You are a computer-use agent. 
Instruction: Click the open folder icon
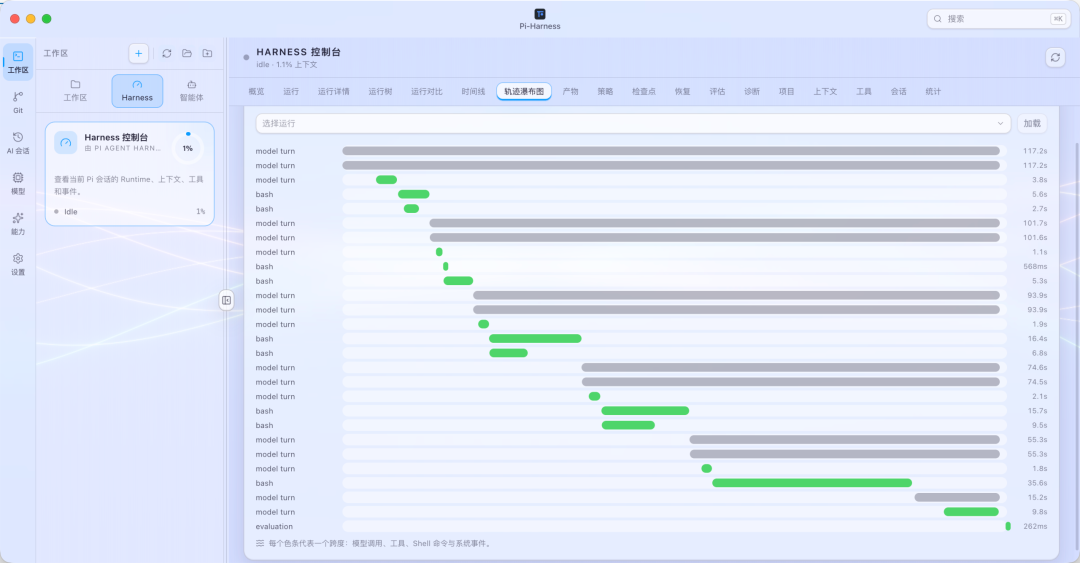[187, 53]
